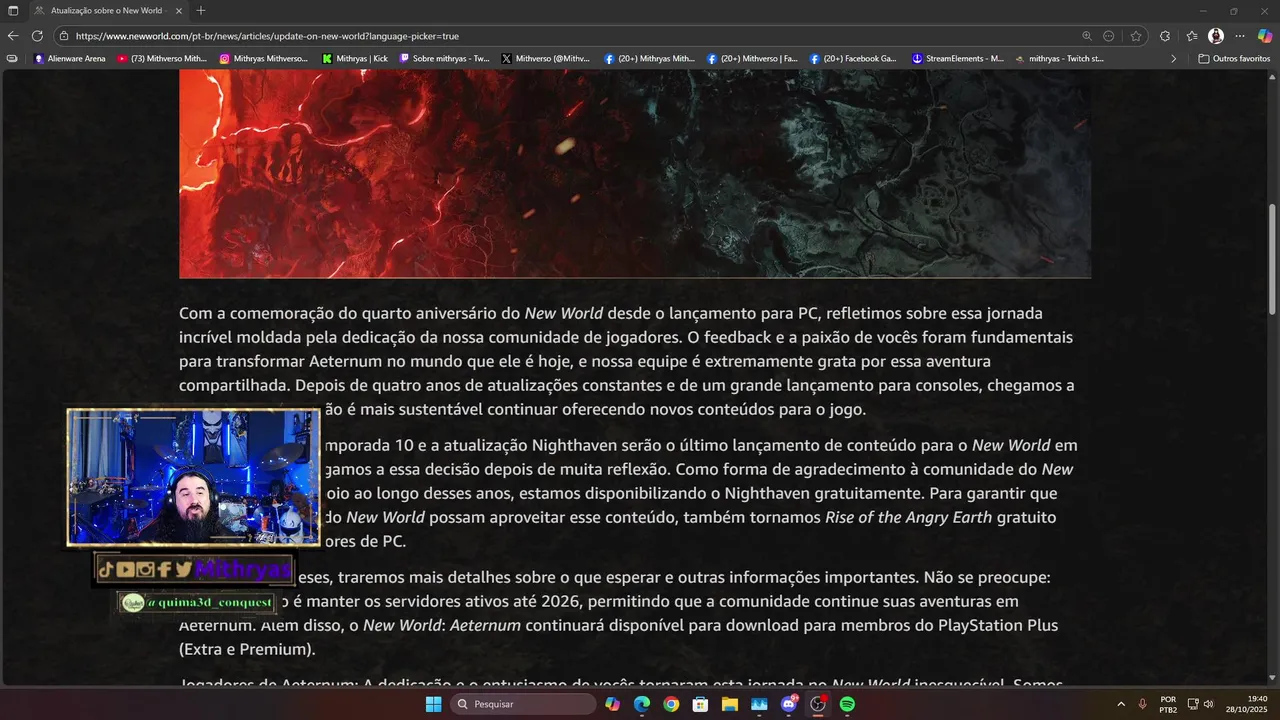Click the microphone tray indicator
Viewport: 1280px width, 720px height.
point(1142,704)
